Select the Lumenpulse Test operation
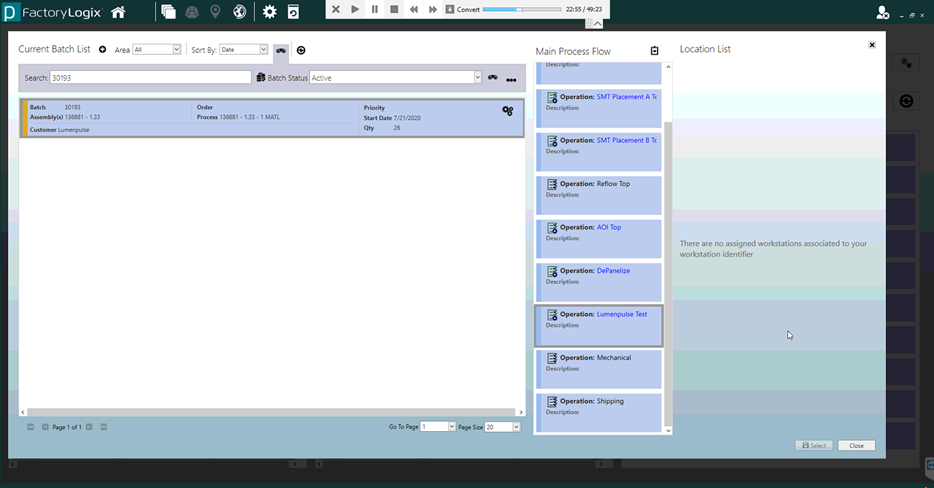Image resolution: width=934 pixels, height=488 pixels. pyautogui.click(x=621, y=314)
